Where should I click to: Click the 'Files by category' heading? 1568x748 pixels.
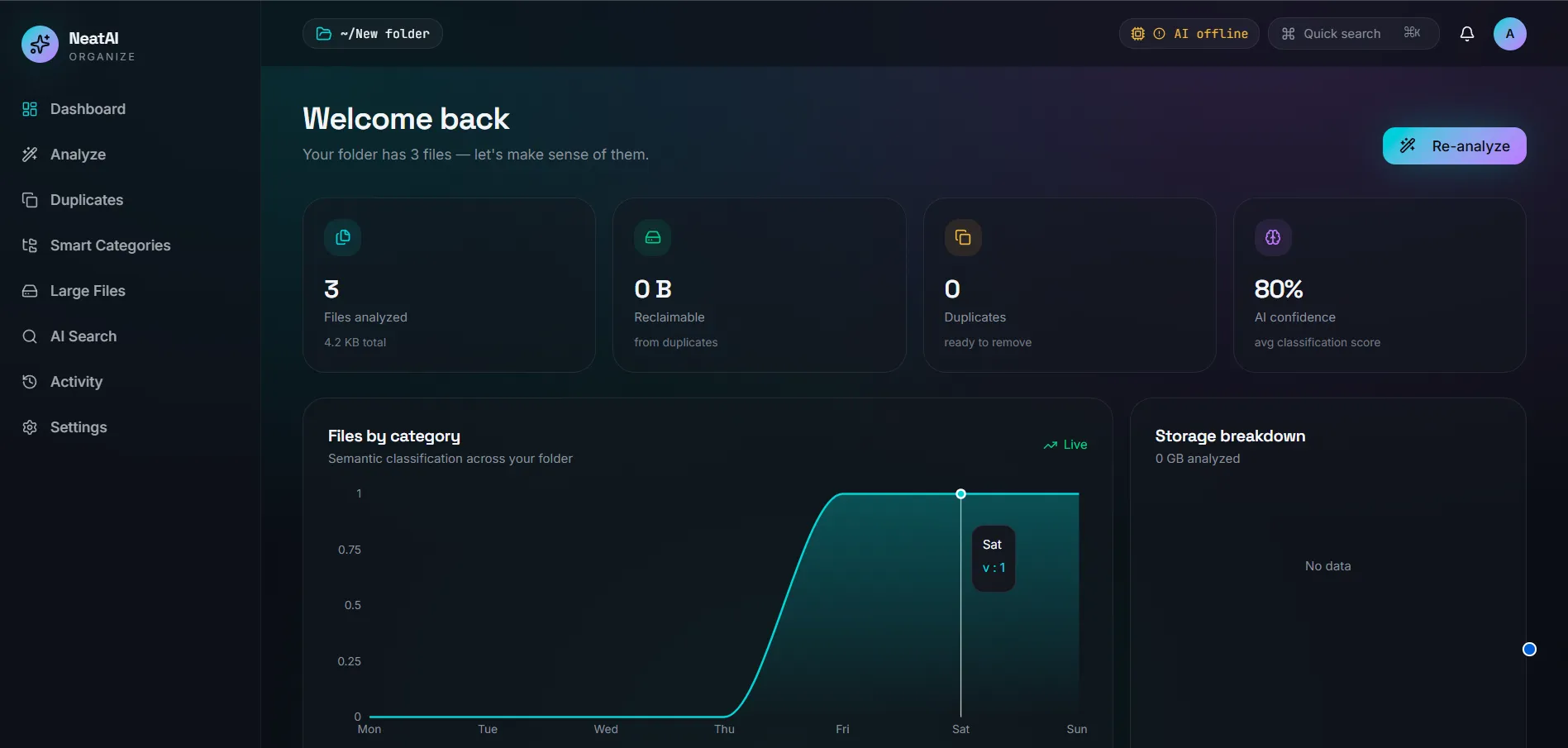coord(393,436)
